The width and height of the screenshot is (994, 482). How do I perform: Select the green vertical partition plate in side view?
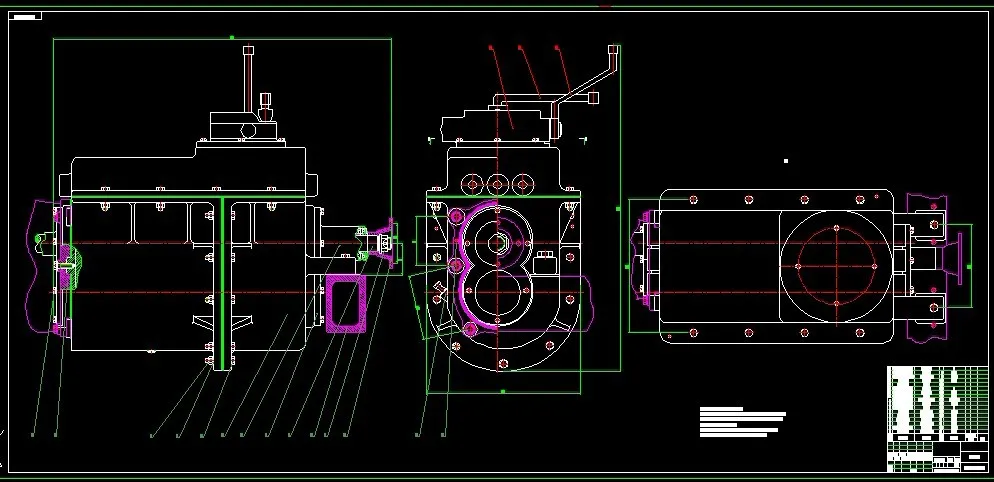pyautogui.click(x=223, y=283)
